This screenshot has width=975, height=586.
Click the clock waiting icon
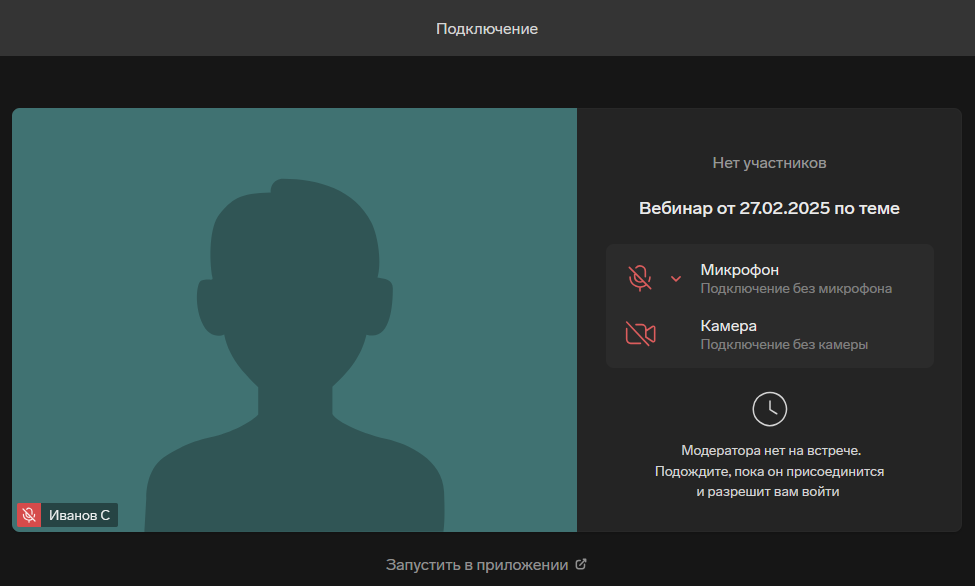(x=770, y=409)
